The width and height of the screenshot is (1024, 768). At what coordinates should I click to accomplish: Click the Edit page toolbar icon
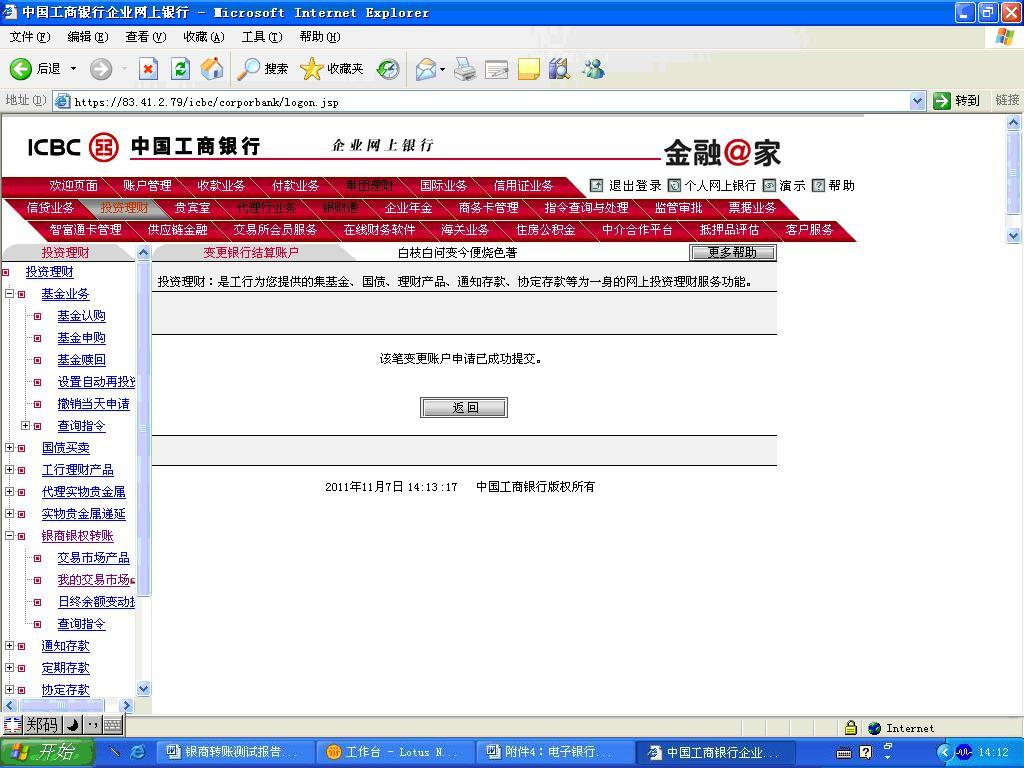[x=496, y=69]
